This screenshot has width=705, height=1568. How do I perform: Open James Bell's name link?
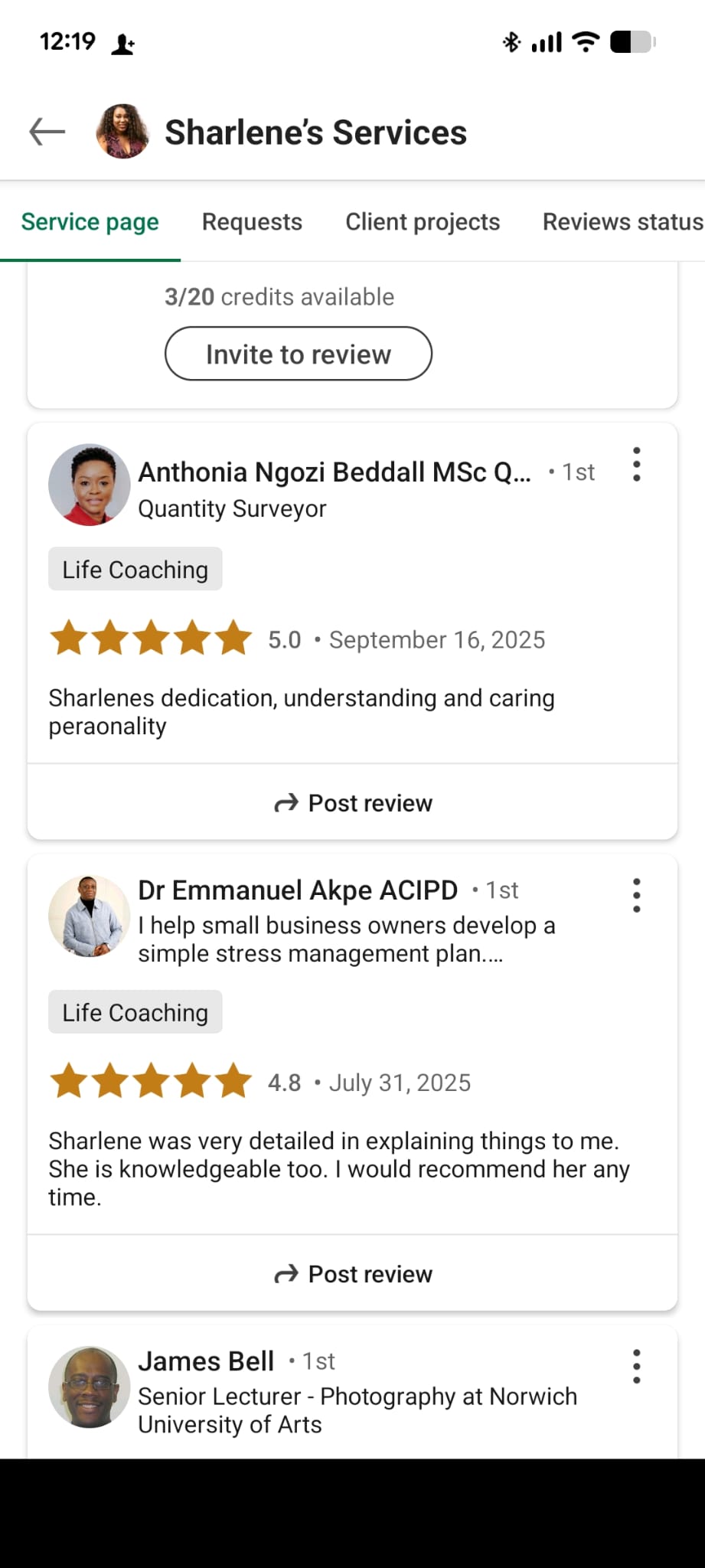[206, 1361]
